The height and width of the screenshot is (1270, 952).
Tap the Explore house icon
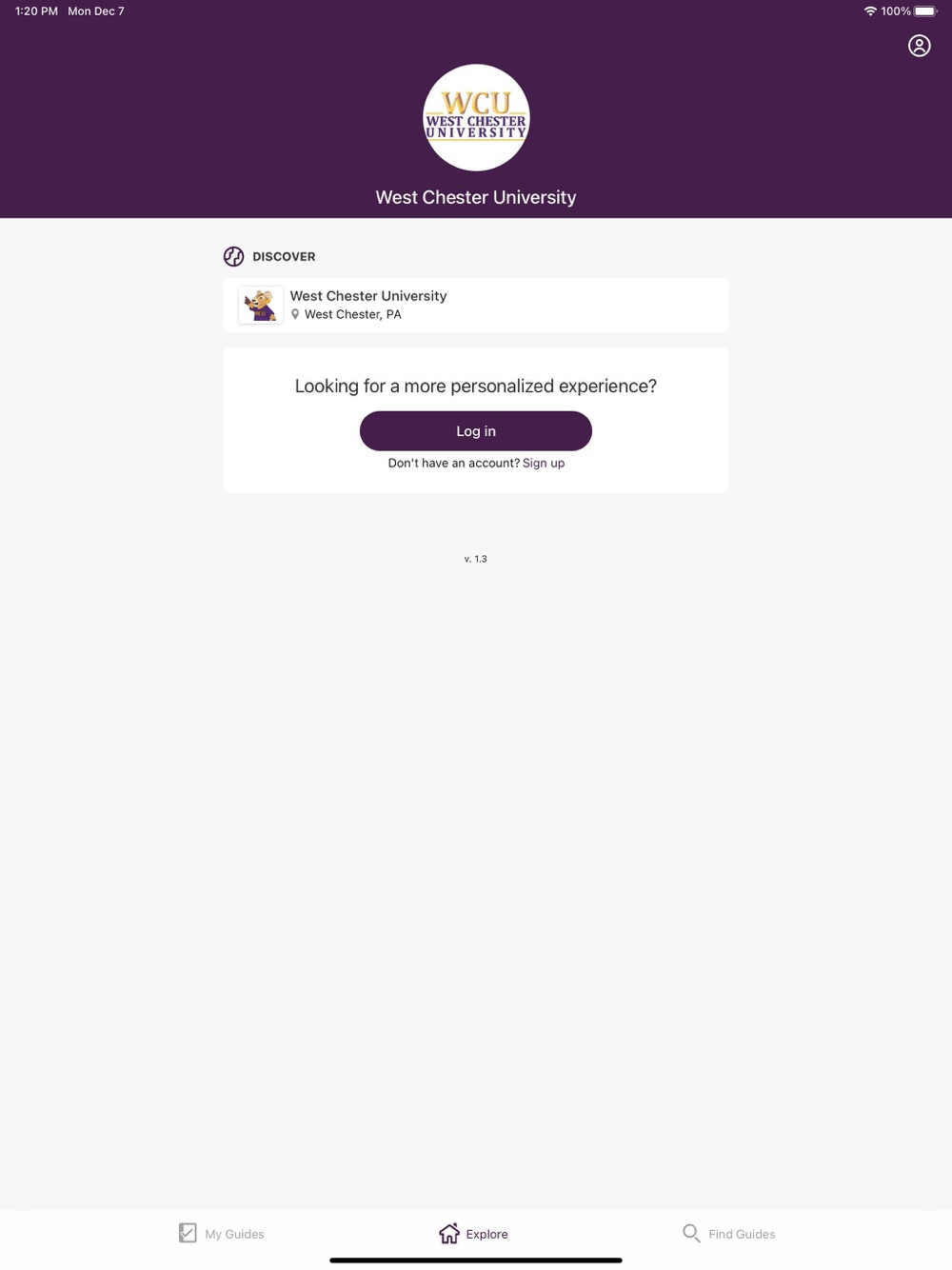tap(449, 1233)
